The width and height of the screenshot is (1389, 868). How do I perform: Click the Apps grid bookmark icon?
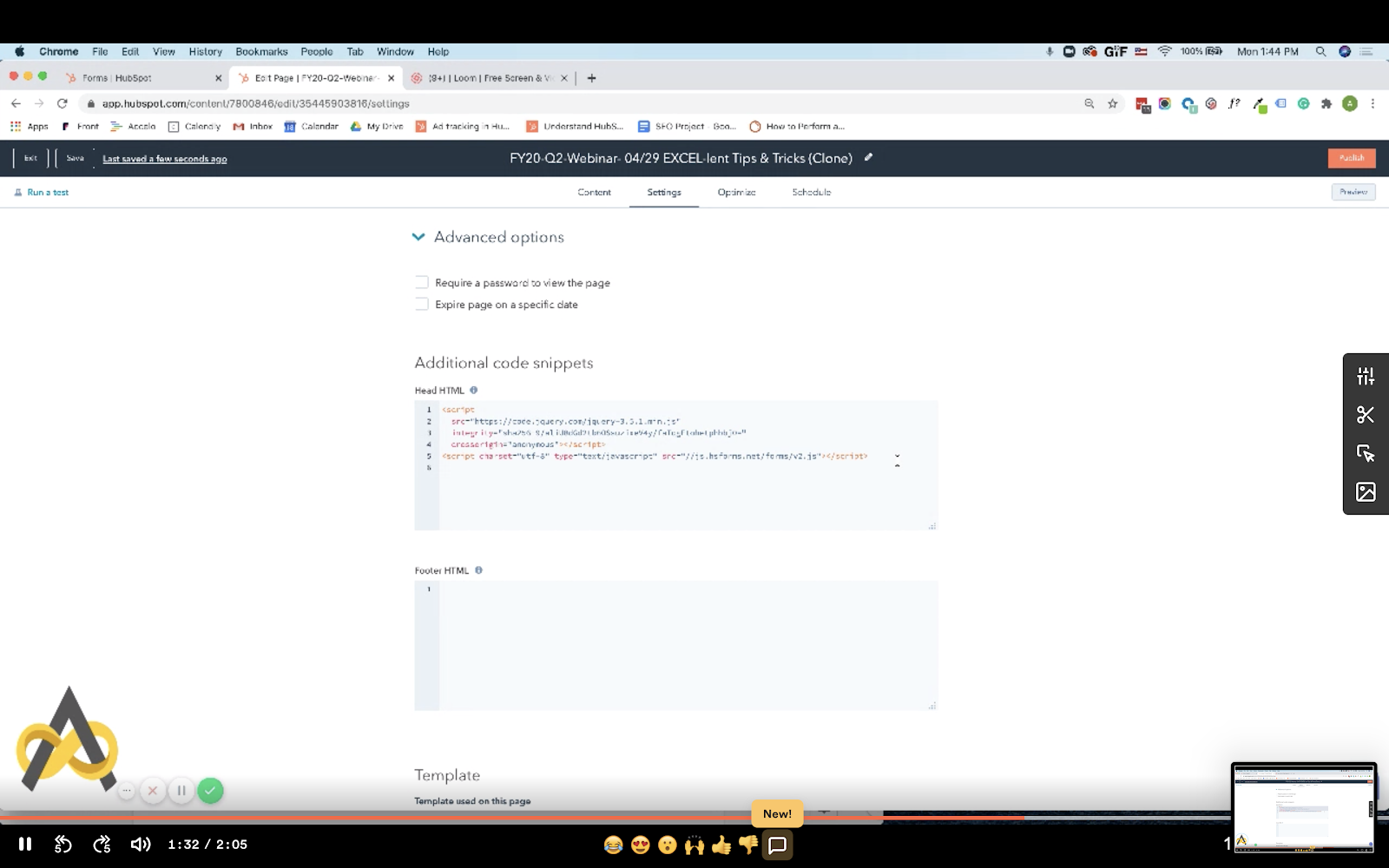click(16, 126)
